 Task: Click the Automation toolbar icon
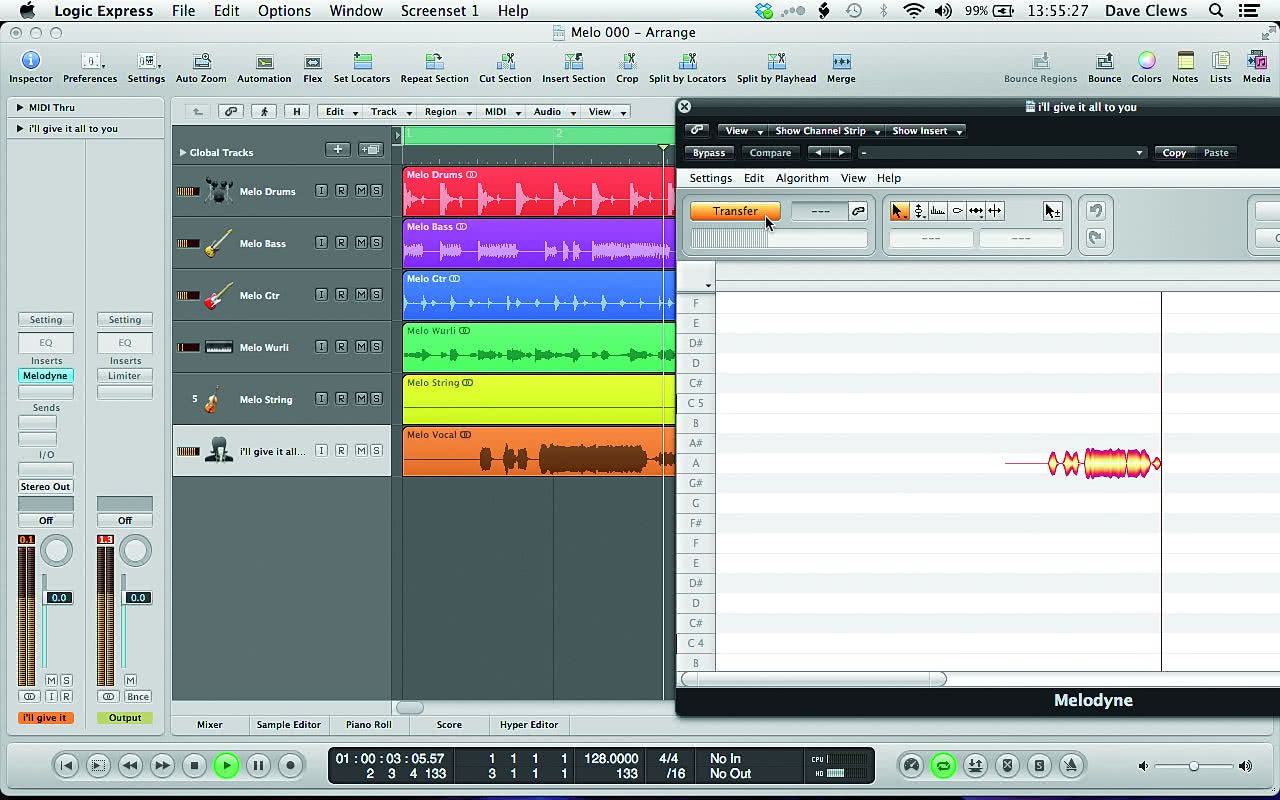coord(264,62)
